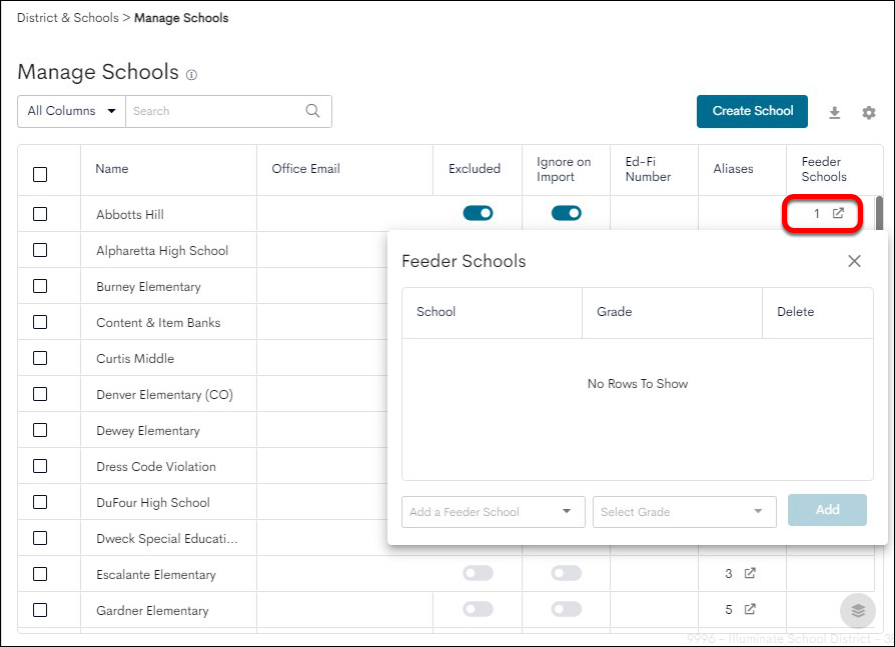Click the Alpharetta High School name
The width and height of the screenshot is (895, 647).
tap(162, 250)
